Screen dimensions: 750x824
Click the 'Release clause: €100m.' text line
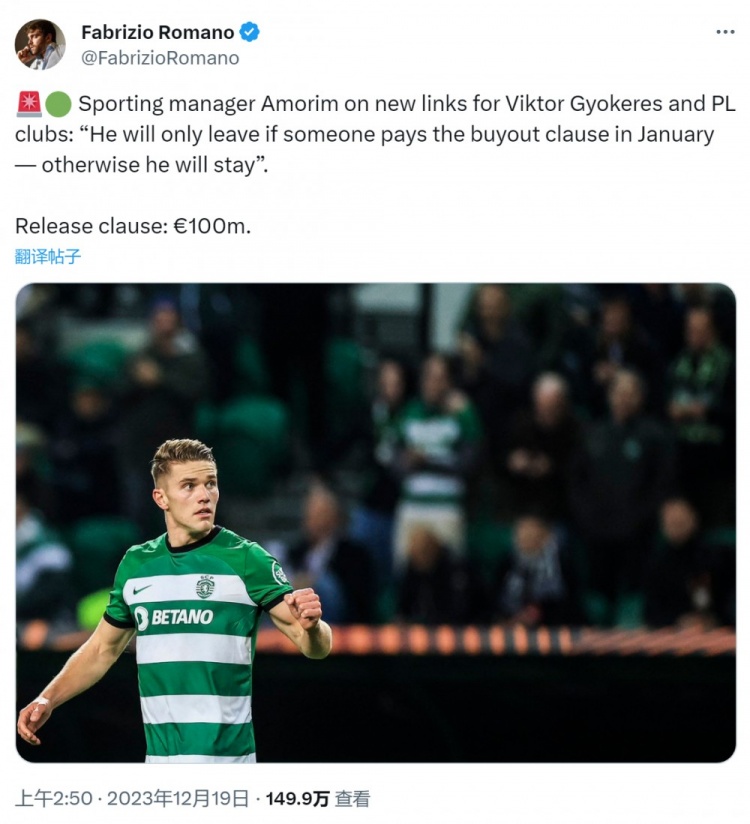133,225
